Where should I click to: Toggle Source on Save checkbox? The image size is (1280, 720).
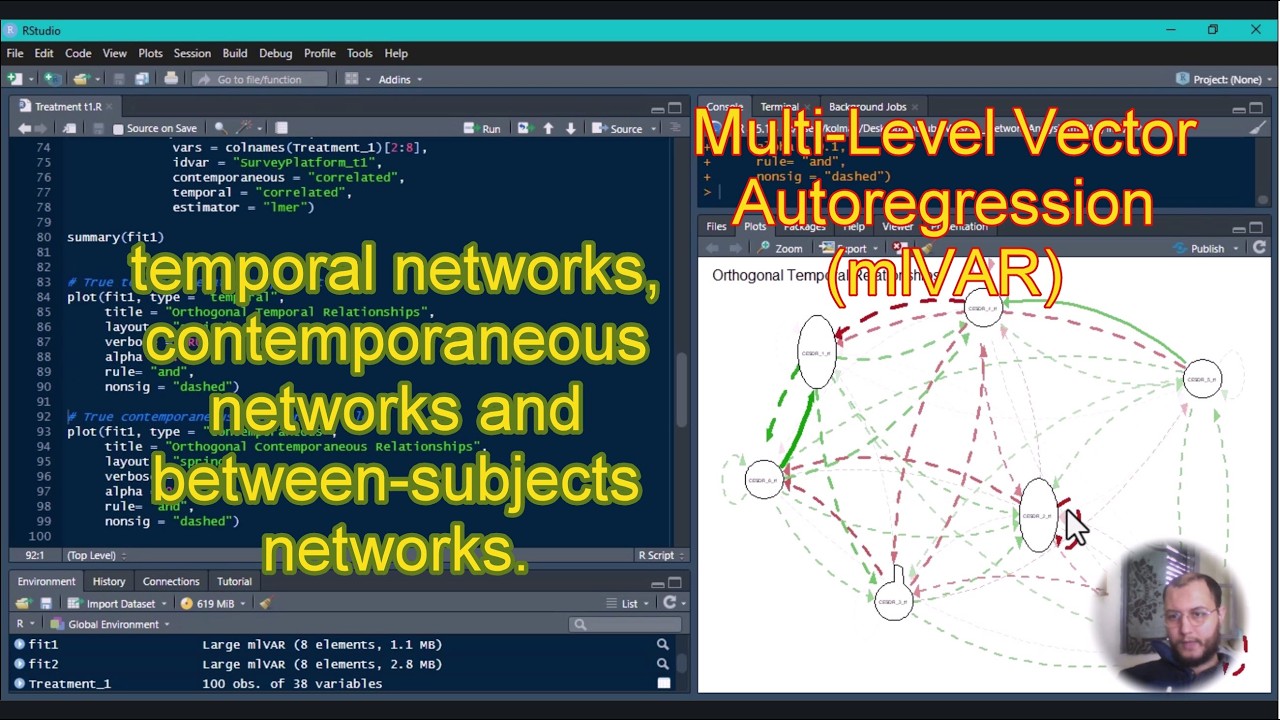click(x=118, y=129)
